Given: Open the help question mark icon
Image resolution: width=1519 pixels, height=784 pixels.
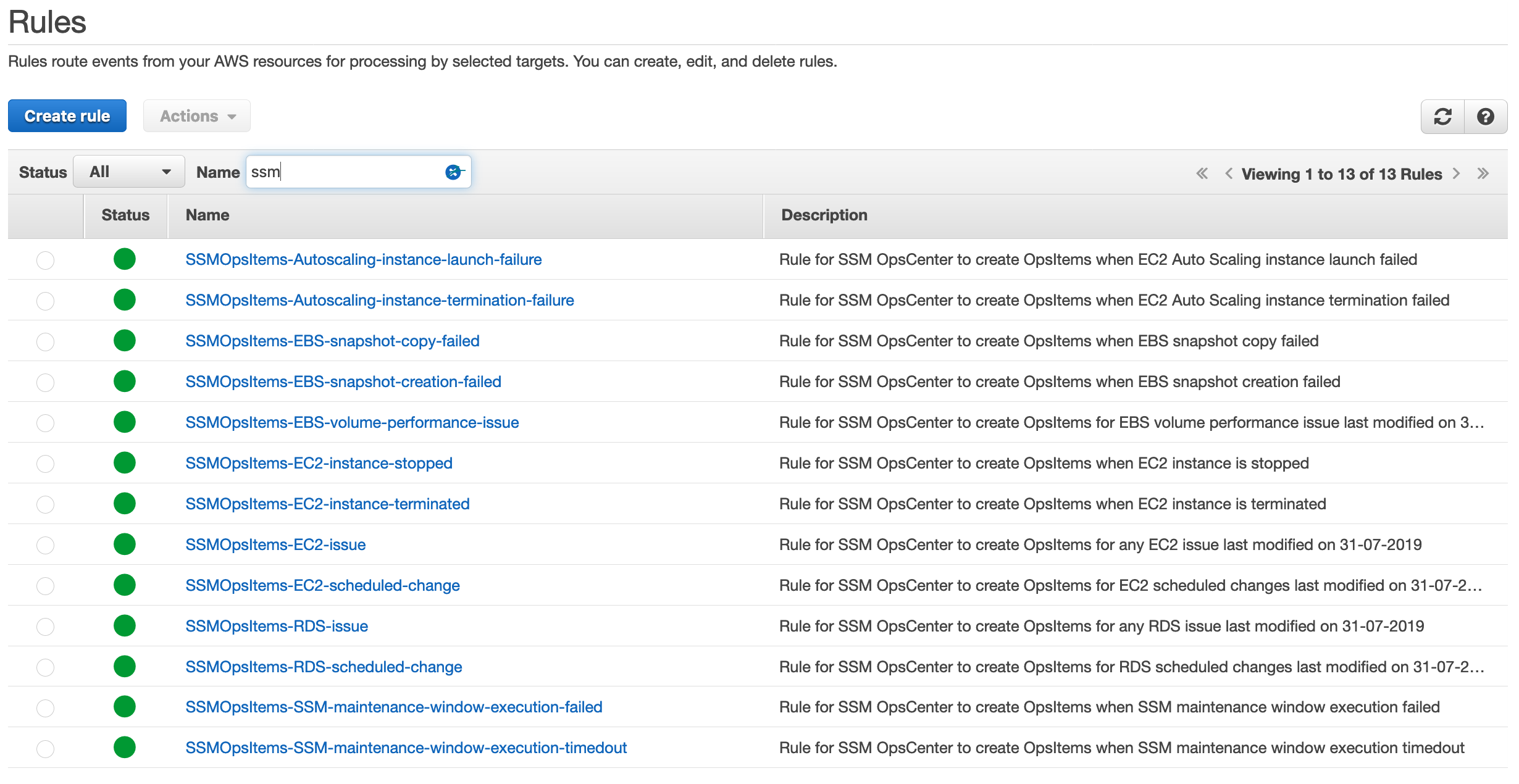Looking at the screenshot, I should click(x=1486, y=117).
